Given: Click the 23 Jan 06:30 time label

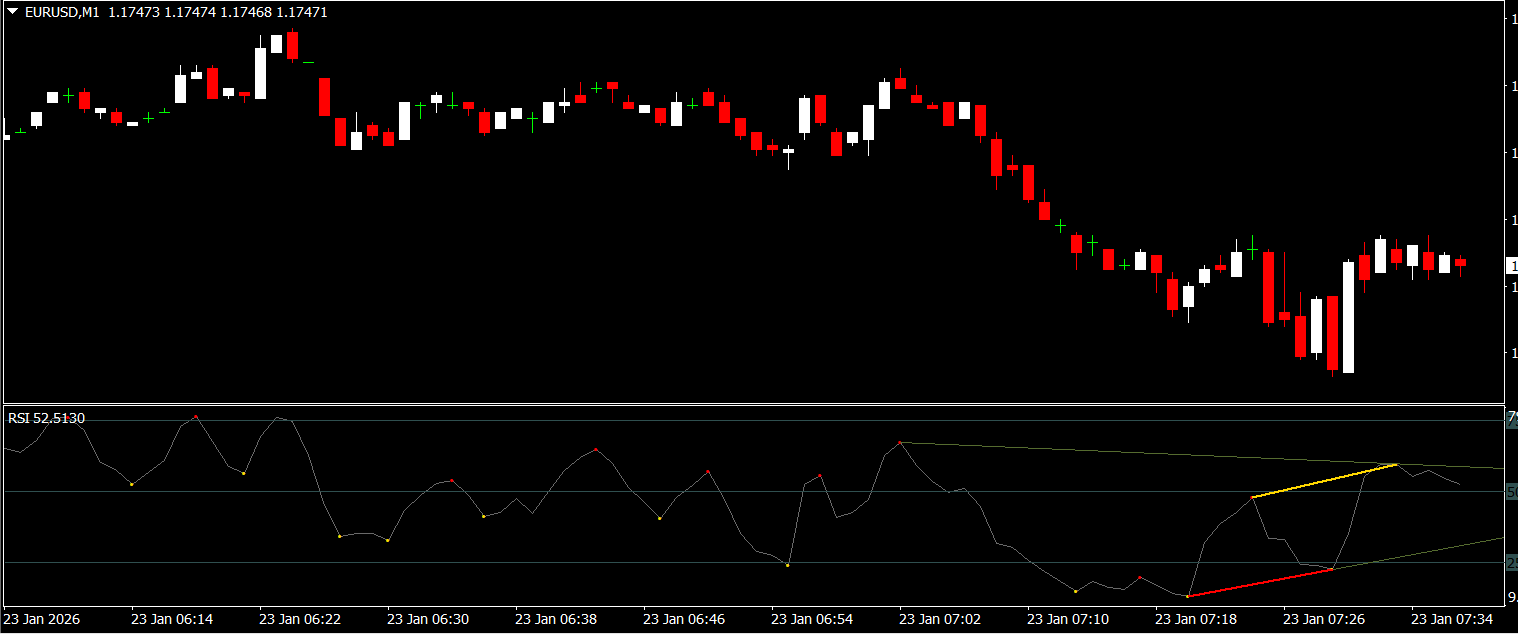Looking at the screenshot, I should pyautogui.click(x=428, y=620).
